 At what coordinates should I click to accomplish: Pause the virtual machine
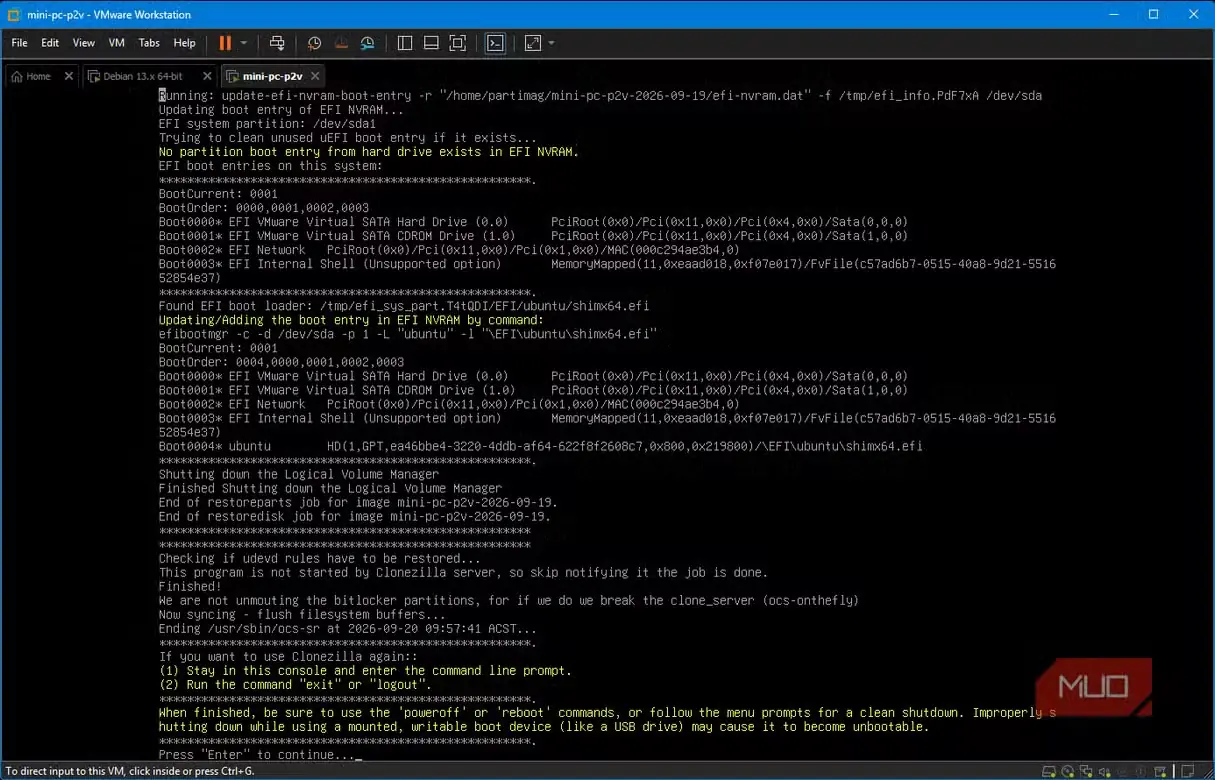(225, 43)
